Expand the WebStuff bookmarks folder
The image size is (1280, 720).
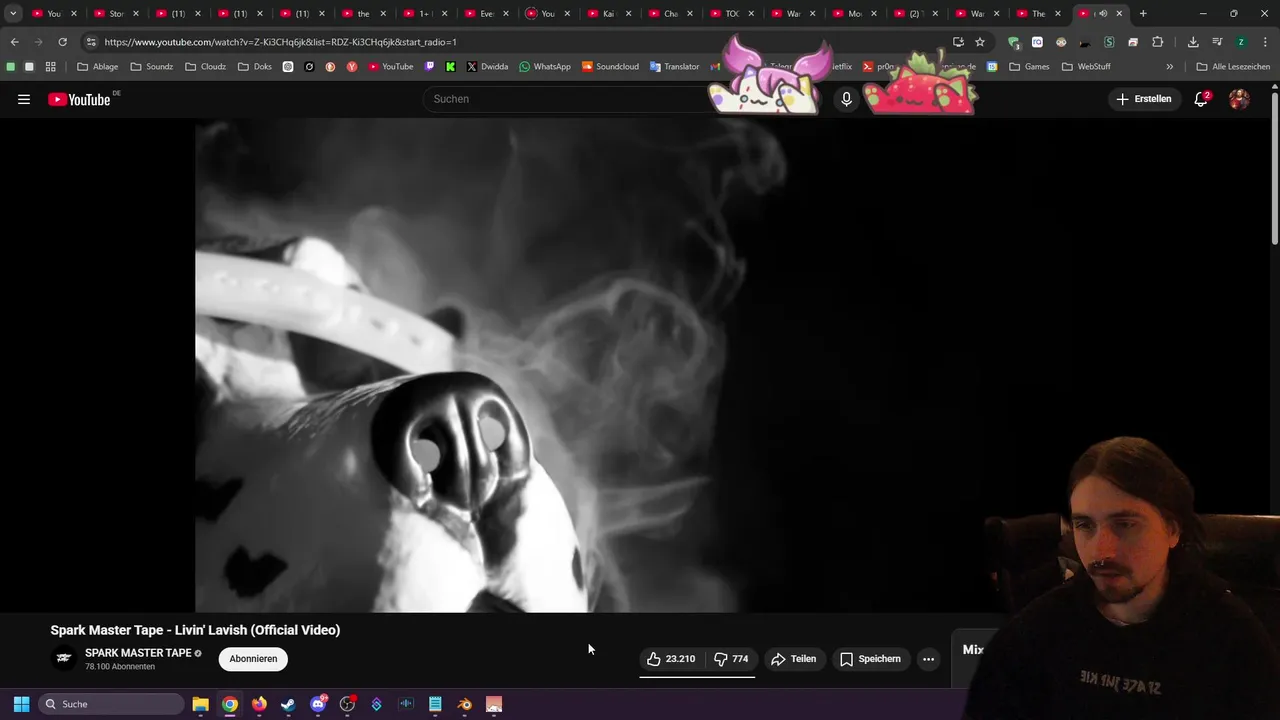coord(1086,67)
